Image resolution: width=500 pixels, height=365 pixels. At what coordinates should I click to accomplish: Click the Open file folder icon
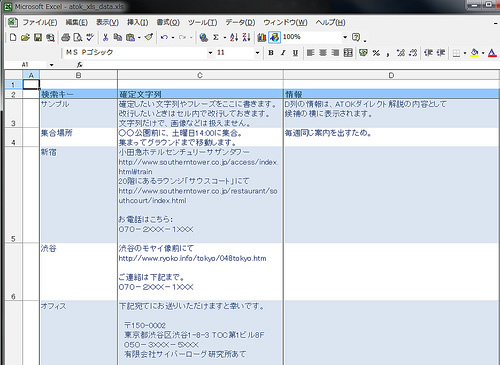pos(25,37)
